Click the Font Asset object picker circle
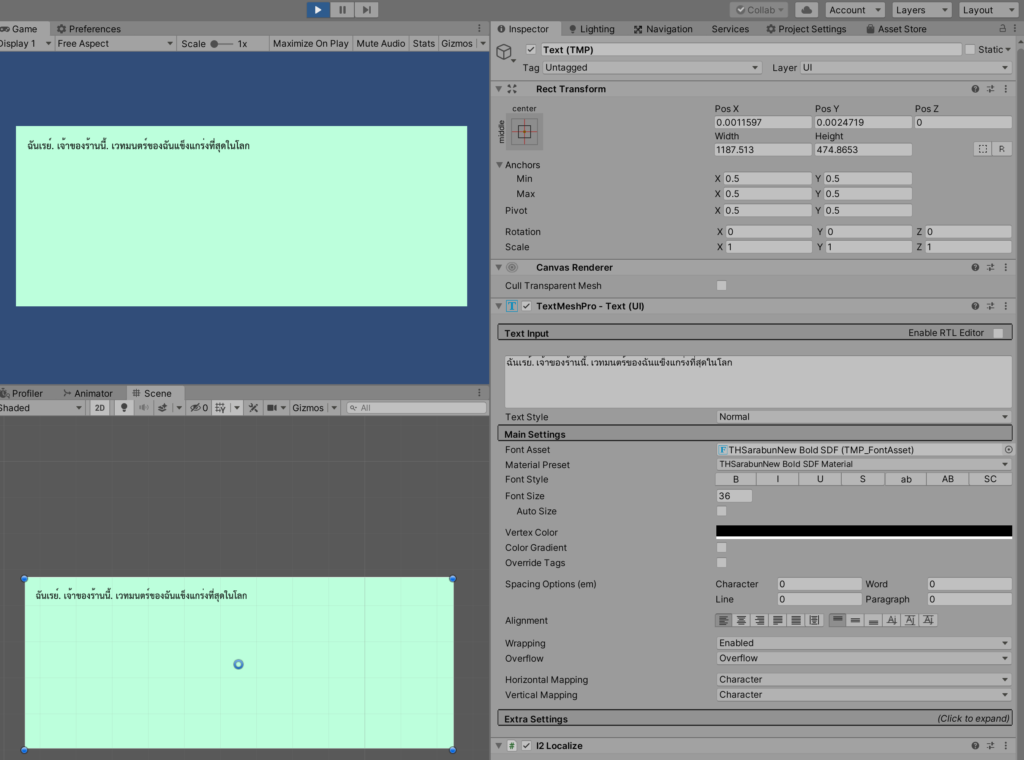Image resolution: width=1024 pixels, height=760 pixels. tap(1008, 450)
